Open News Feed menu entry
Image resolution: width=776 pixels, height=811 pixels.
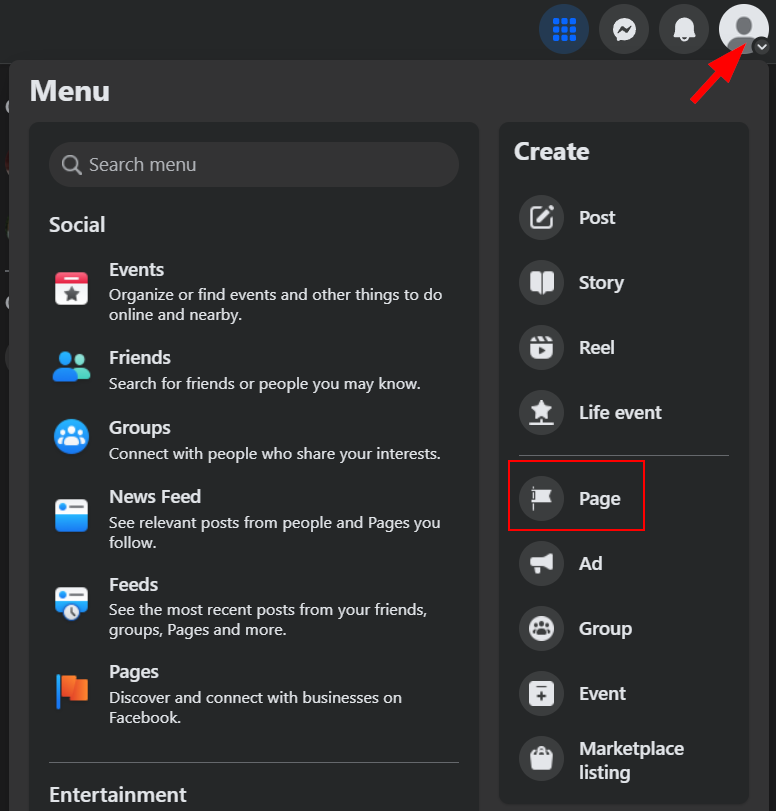click(253, 519)
